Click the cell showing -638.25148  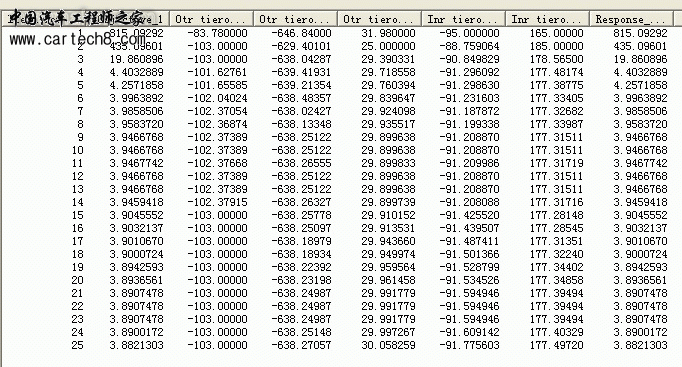point(301,333)
